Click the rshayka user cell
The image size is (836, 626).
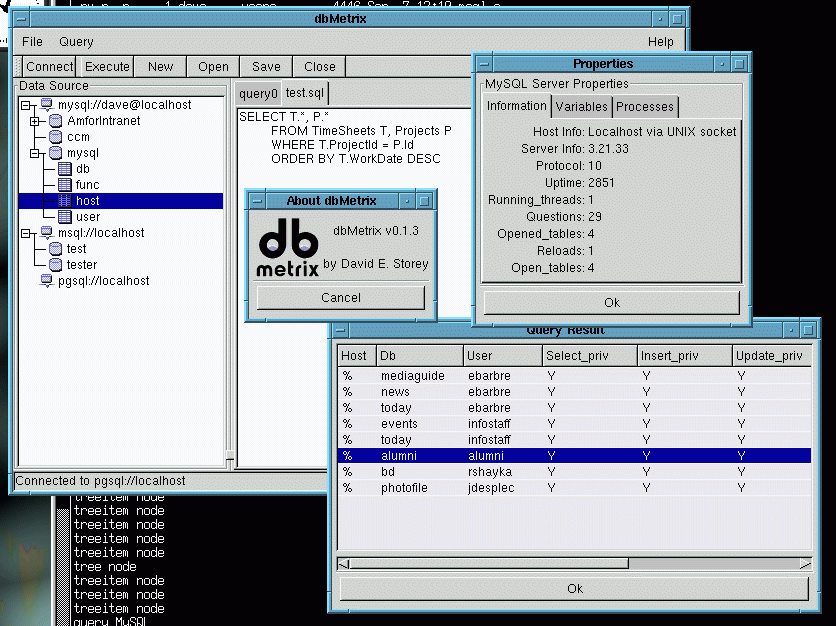point(490,472)
